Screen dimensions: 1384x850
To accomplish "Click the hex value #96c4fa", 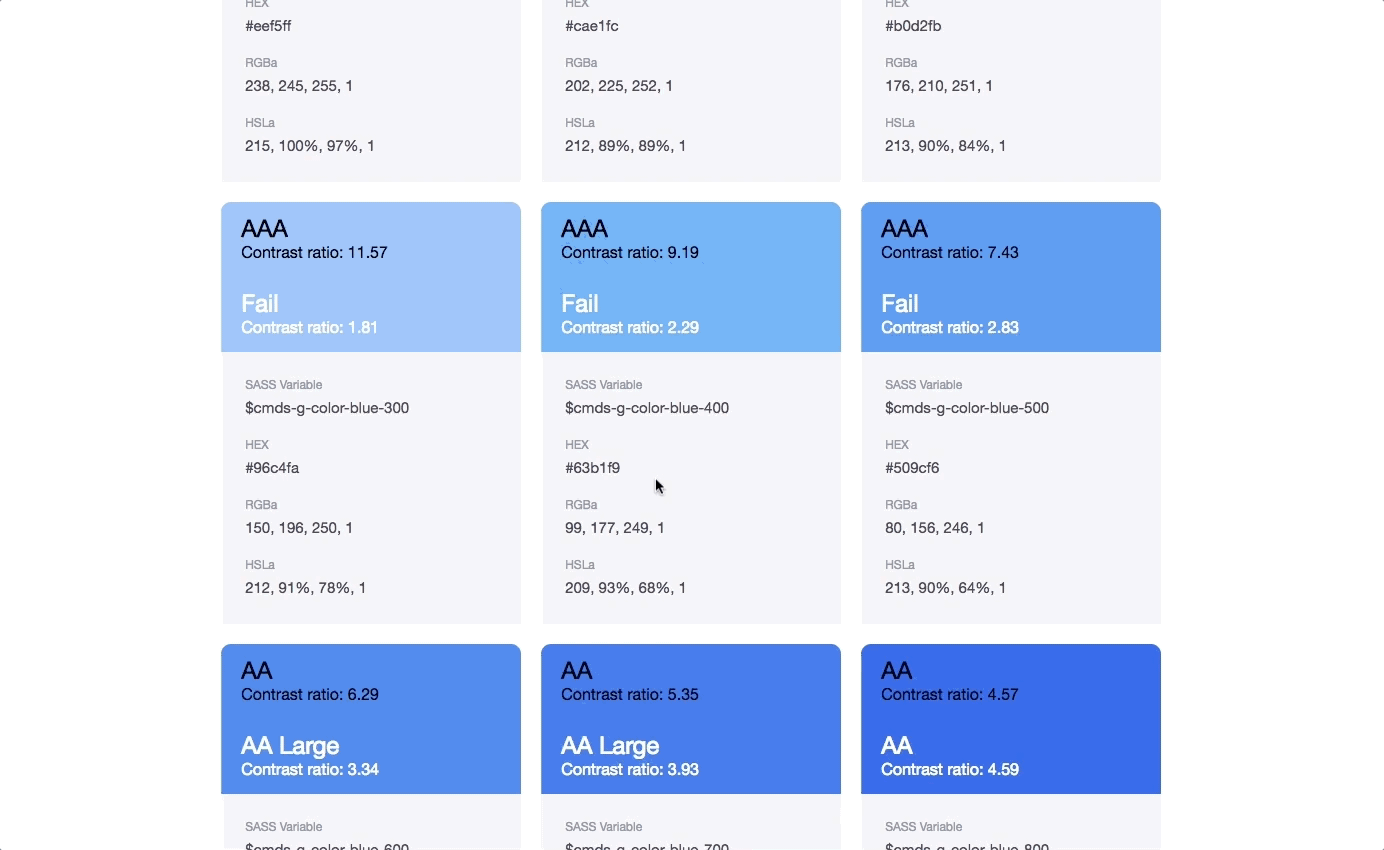I will tap(272, 468).
